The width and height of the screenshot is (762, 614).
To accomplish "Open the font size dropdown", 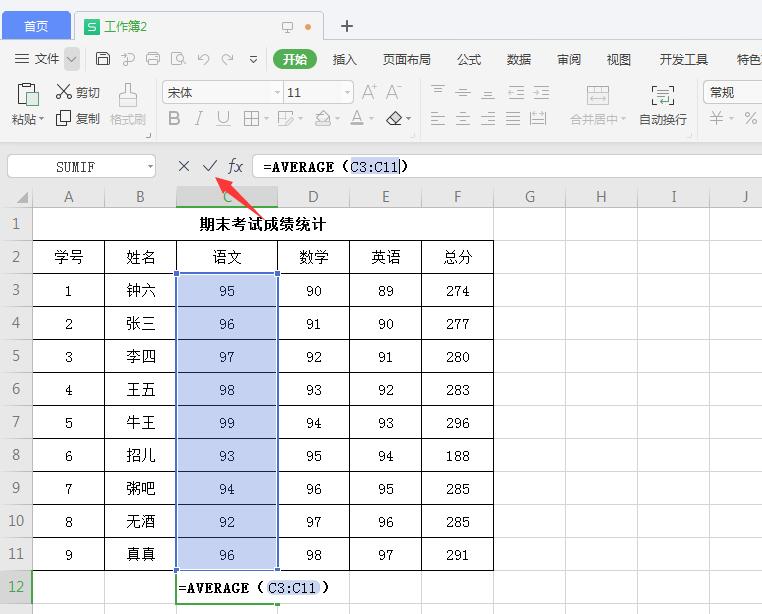I will pyautogui.click(x=347, y=92).
